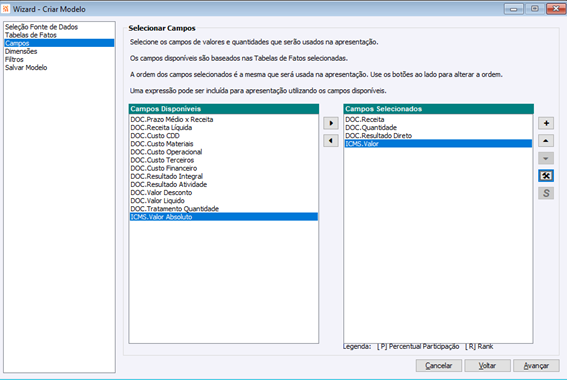567x380 pixels.
Task: Click the Voltar button
Action: pyautogui.click(x=487, y=366)
